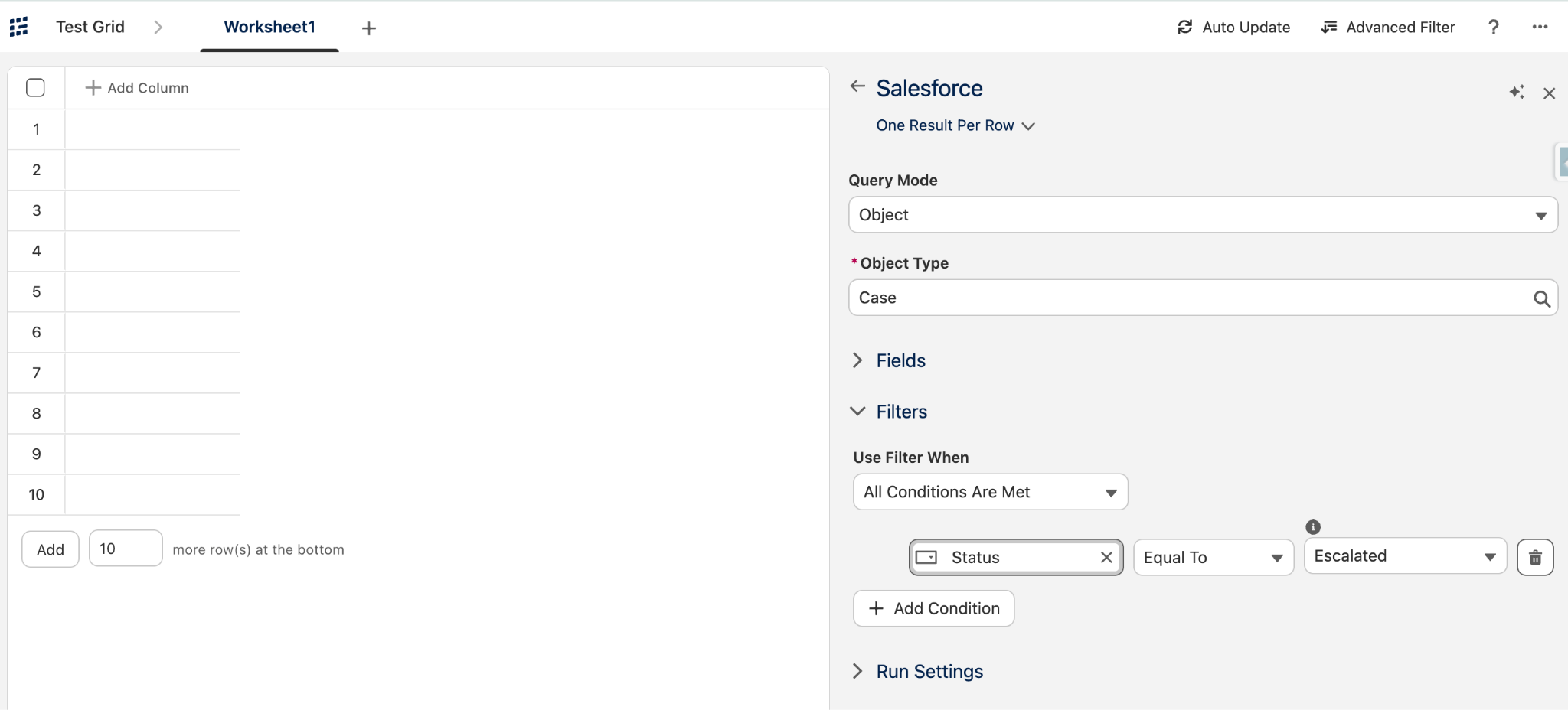Open the All Conditions Are Met dropdown
This screenshot has height=710, width=1568.
point(990,492)
